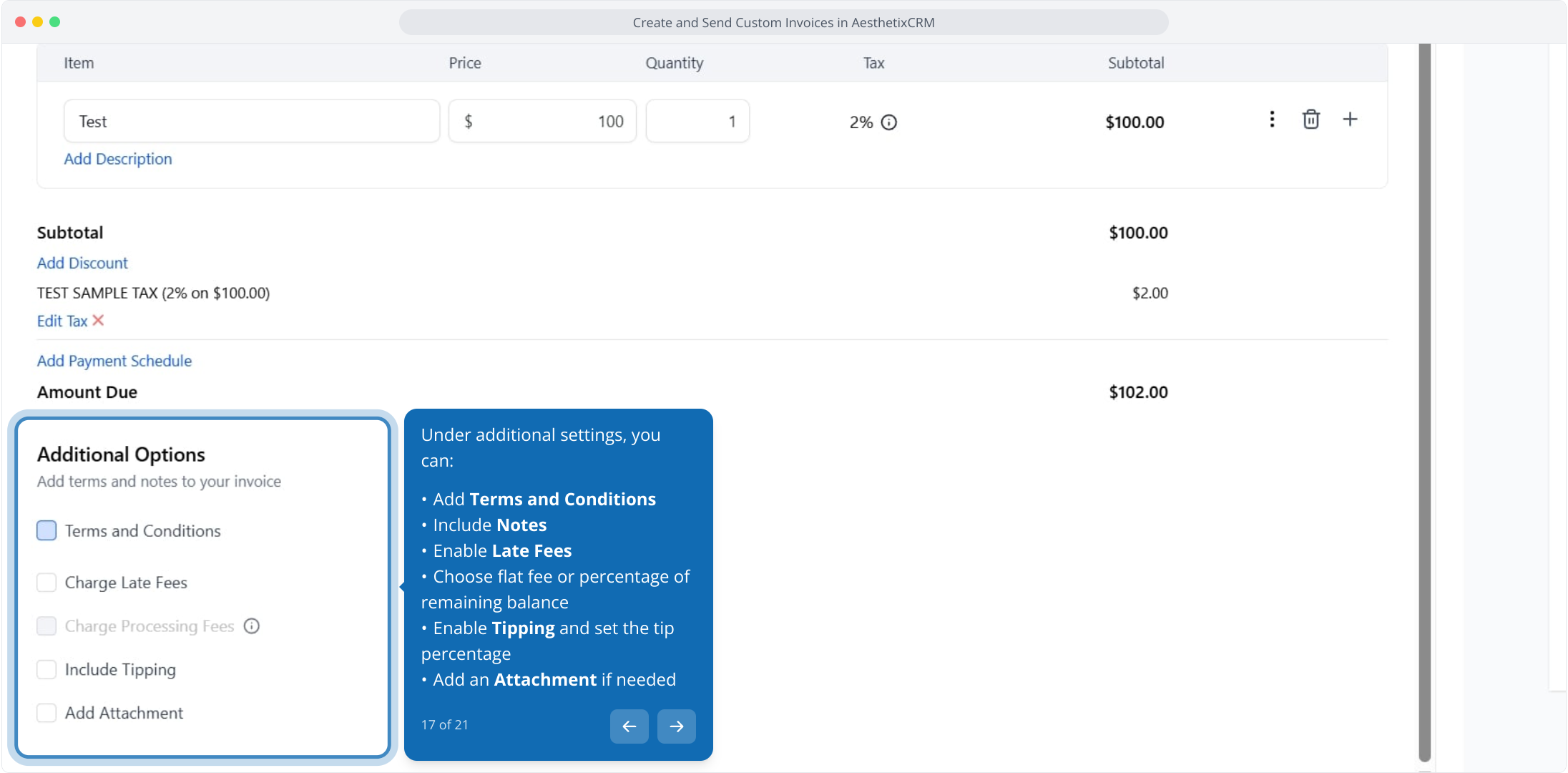This screenshot has height=773, width=1568.
Task: Toggle Include Tipping checkbox
Action: pos(46,670)
